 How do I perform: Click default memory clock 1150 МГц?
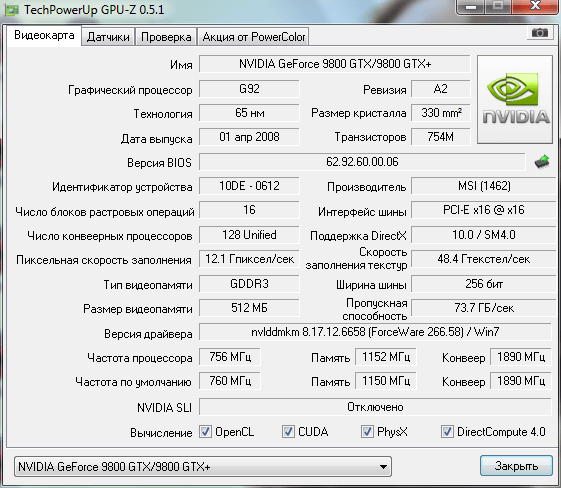pyautogui.click(x=386, y=381)
